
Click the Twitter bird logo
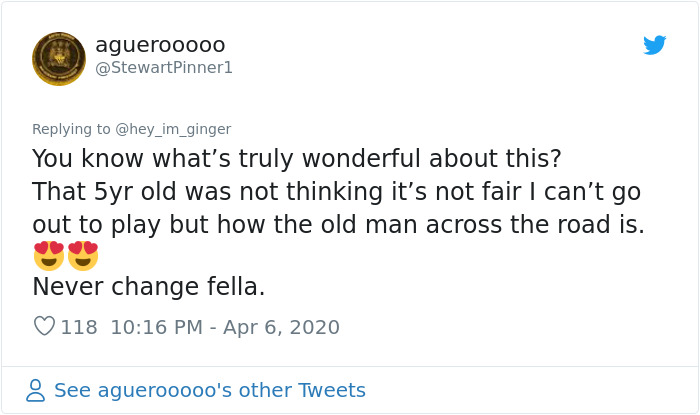655,45
